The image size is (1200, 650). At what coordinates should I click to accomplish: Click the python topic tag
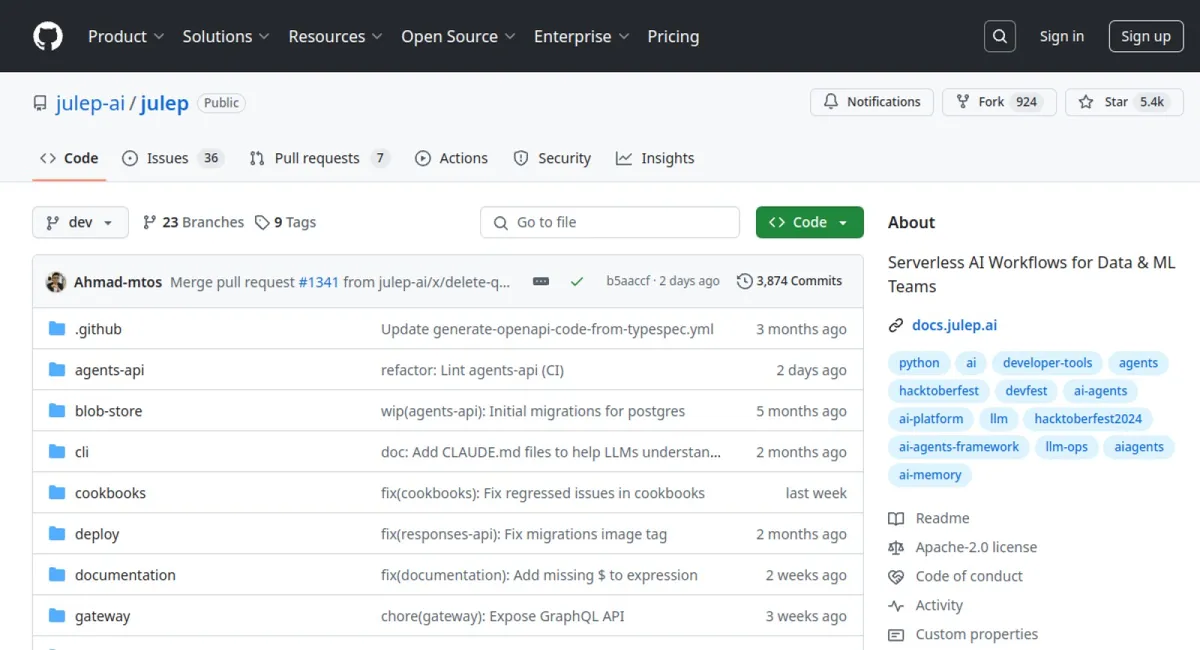919,363
